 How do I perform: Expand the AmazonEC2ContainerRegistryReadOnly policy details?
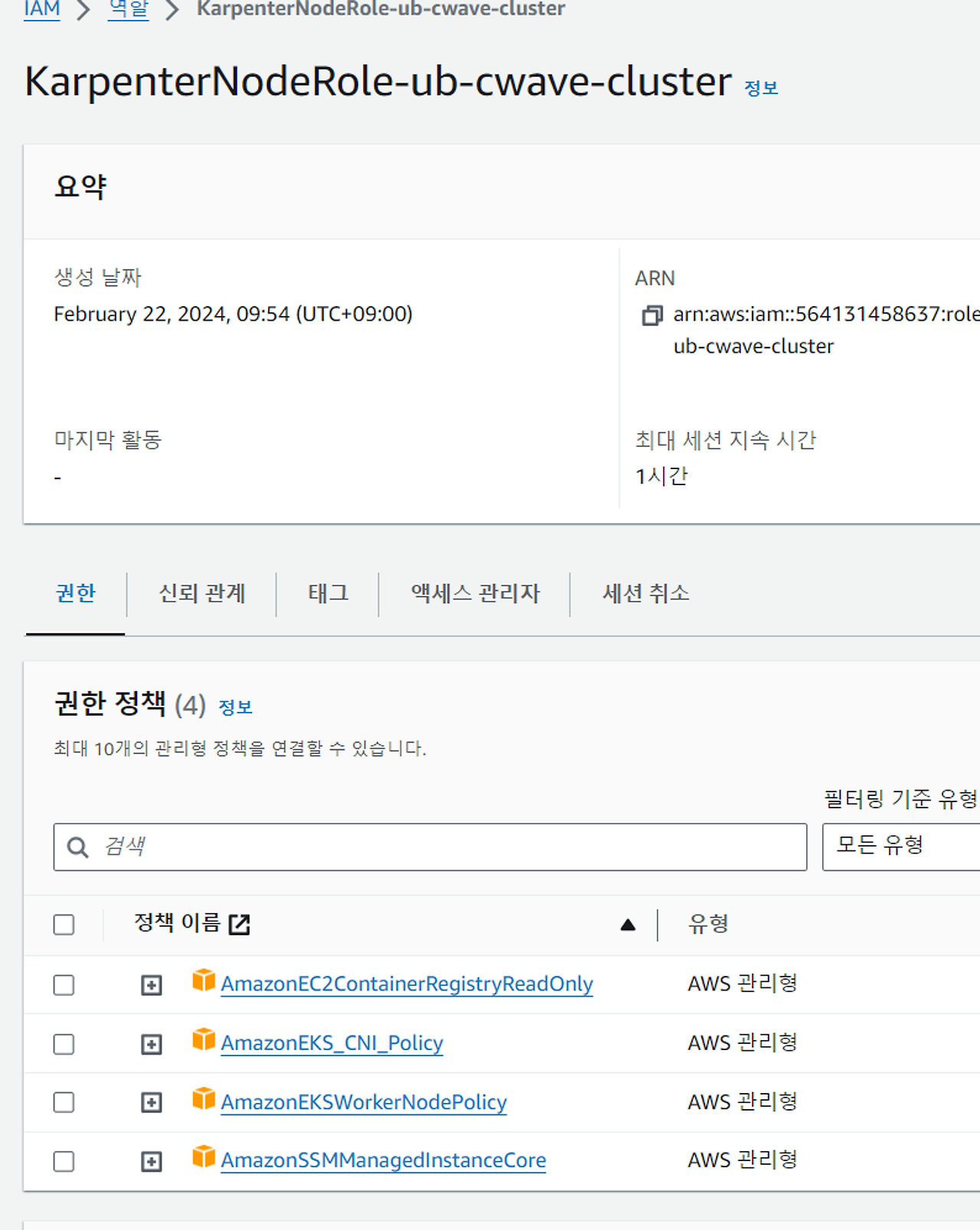click(152, 985)
